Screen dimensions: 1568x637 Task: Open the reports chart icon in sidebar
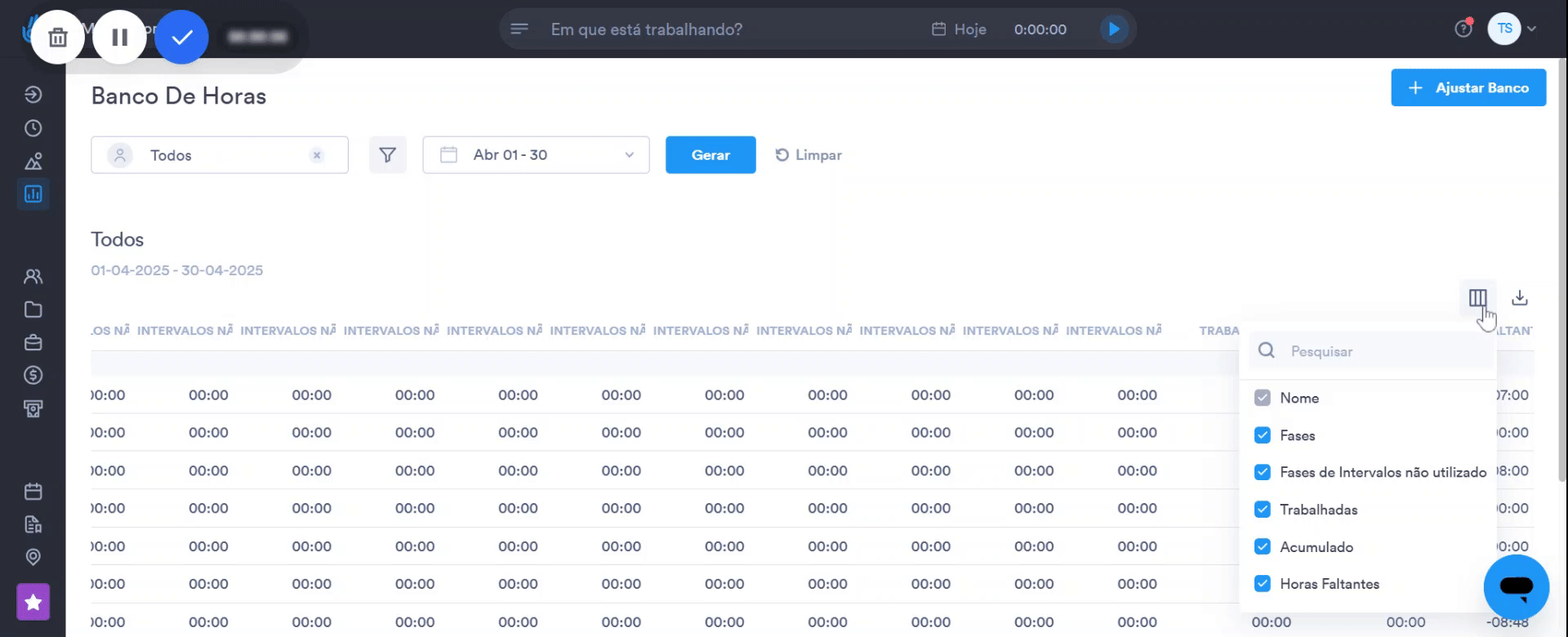[33, 194]
